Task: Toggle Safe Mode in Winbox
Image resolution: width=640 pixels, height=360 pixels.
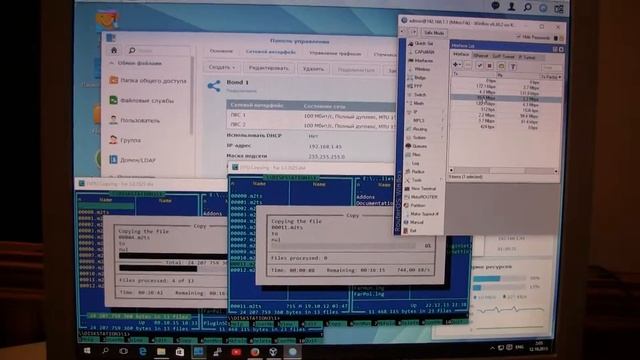Action: (x=433, y=33)
